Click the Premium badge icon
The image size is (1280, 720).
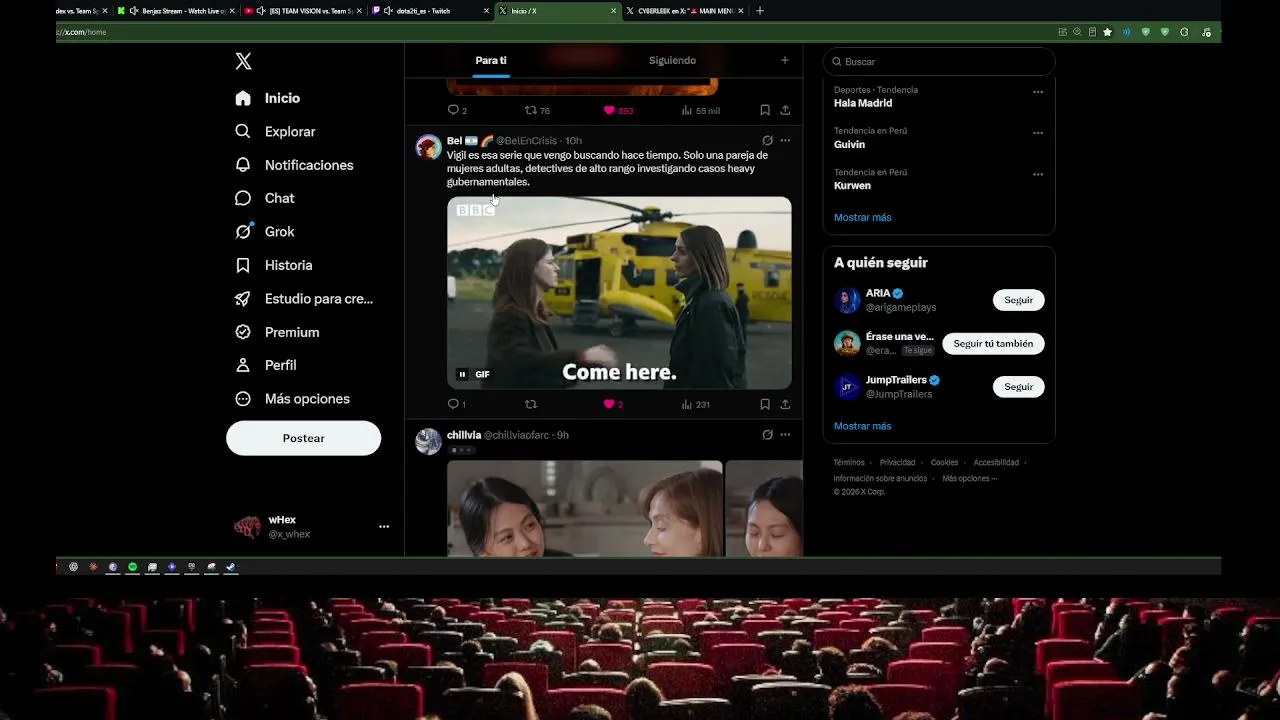click(x=243, y=332)
